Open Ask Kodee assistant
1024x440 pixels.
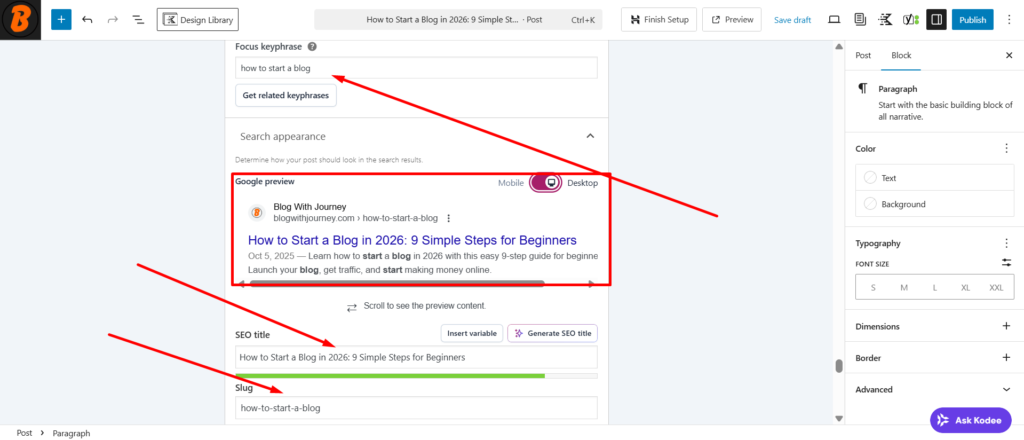[970, 420]
